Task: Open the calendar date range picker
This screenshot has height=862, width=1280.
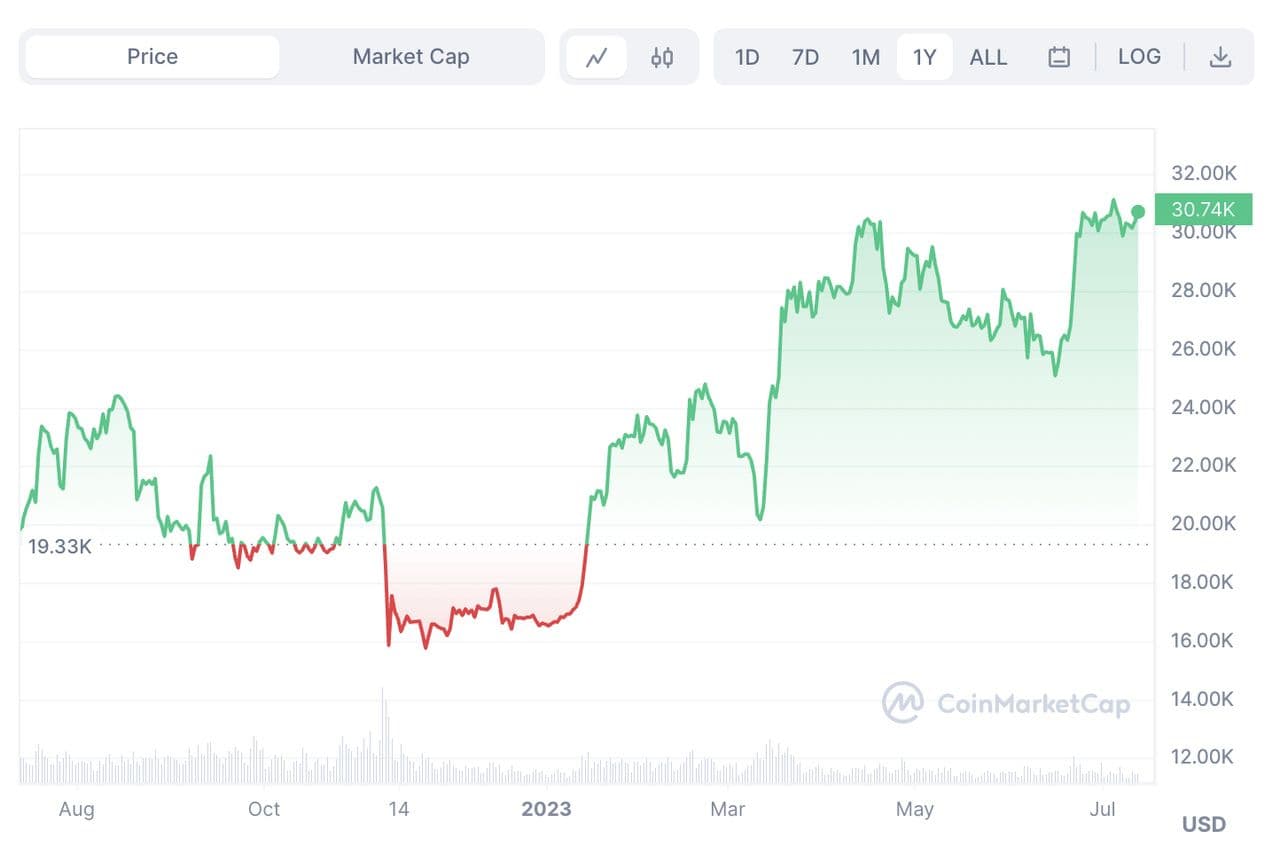Action: click(x=1059, y=57)
